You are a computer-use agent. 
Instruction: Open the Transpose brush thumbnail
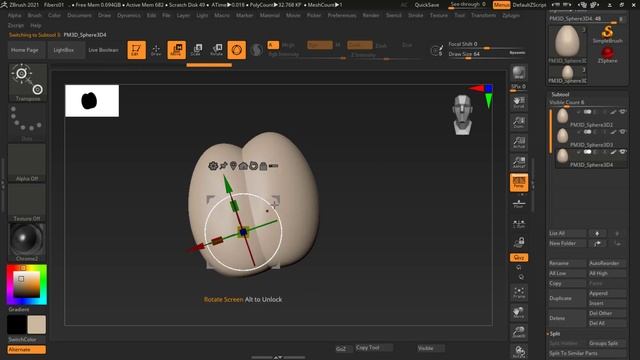(x=27, y=82)
